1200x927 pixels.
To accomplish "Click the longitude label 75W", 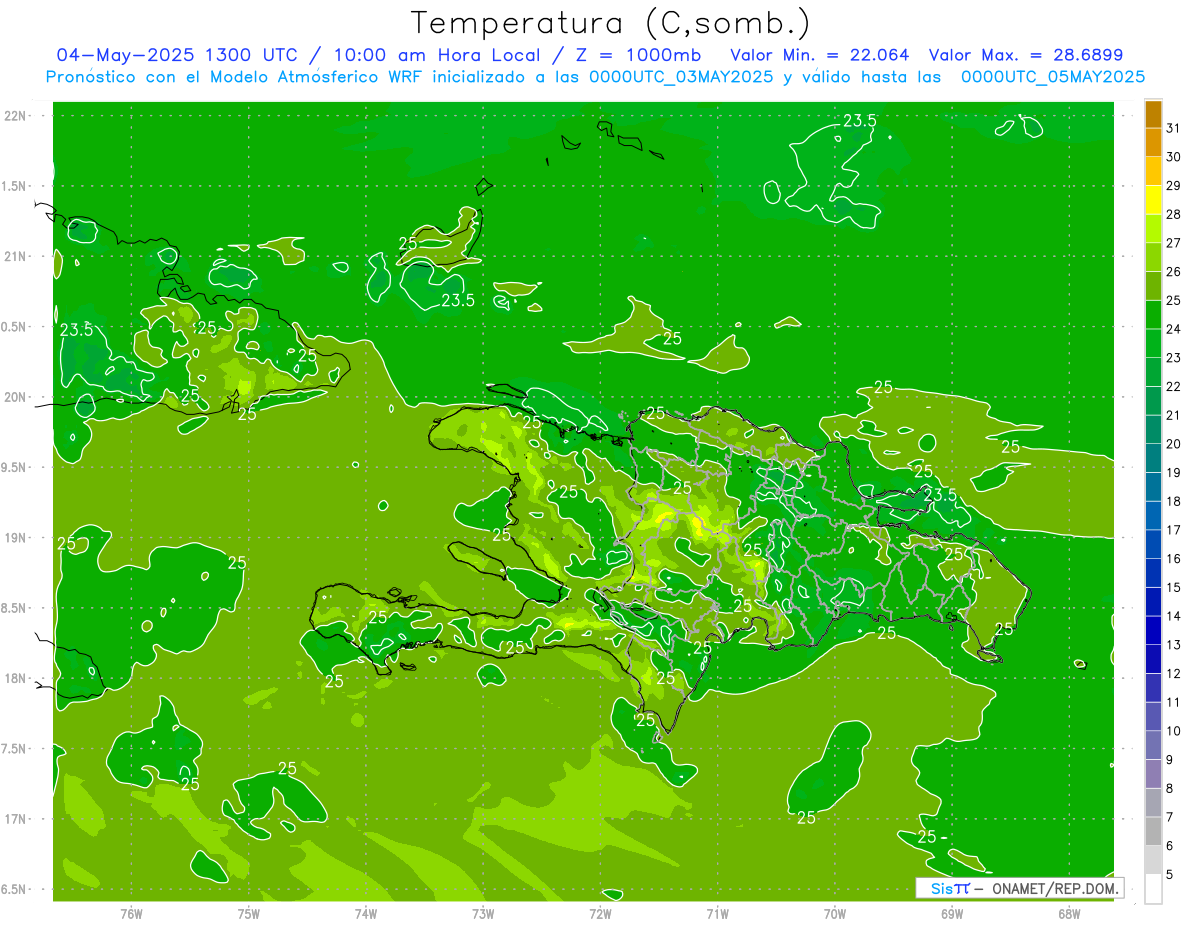I will point(249,914).
